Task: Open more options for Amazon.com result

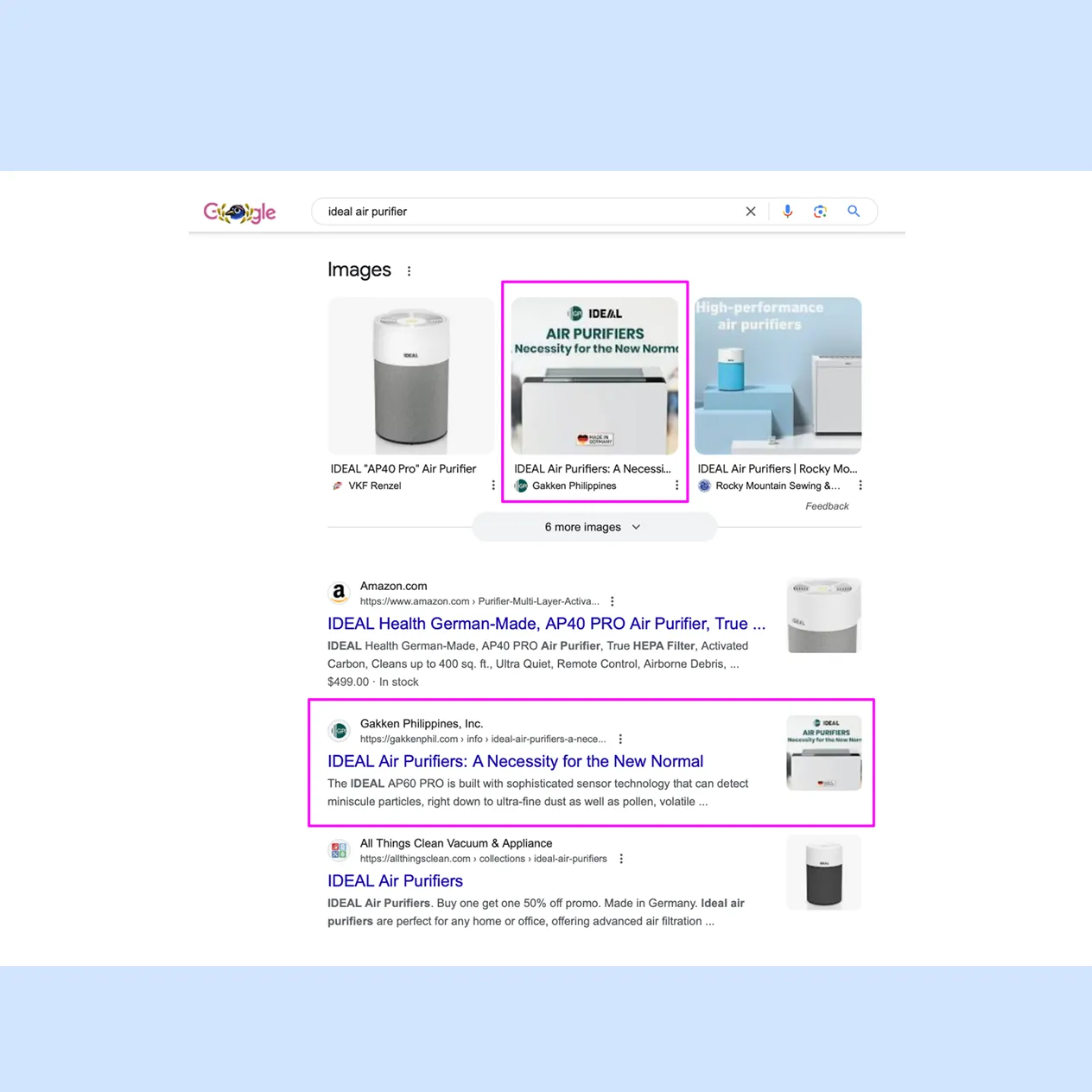Action: (x=613, y=601)
